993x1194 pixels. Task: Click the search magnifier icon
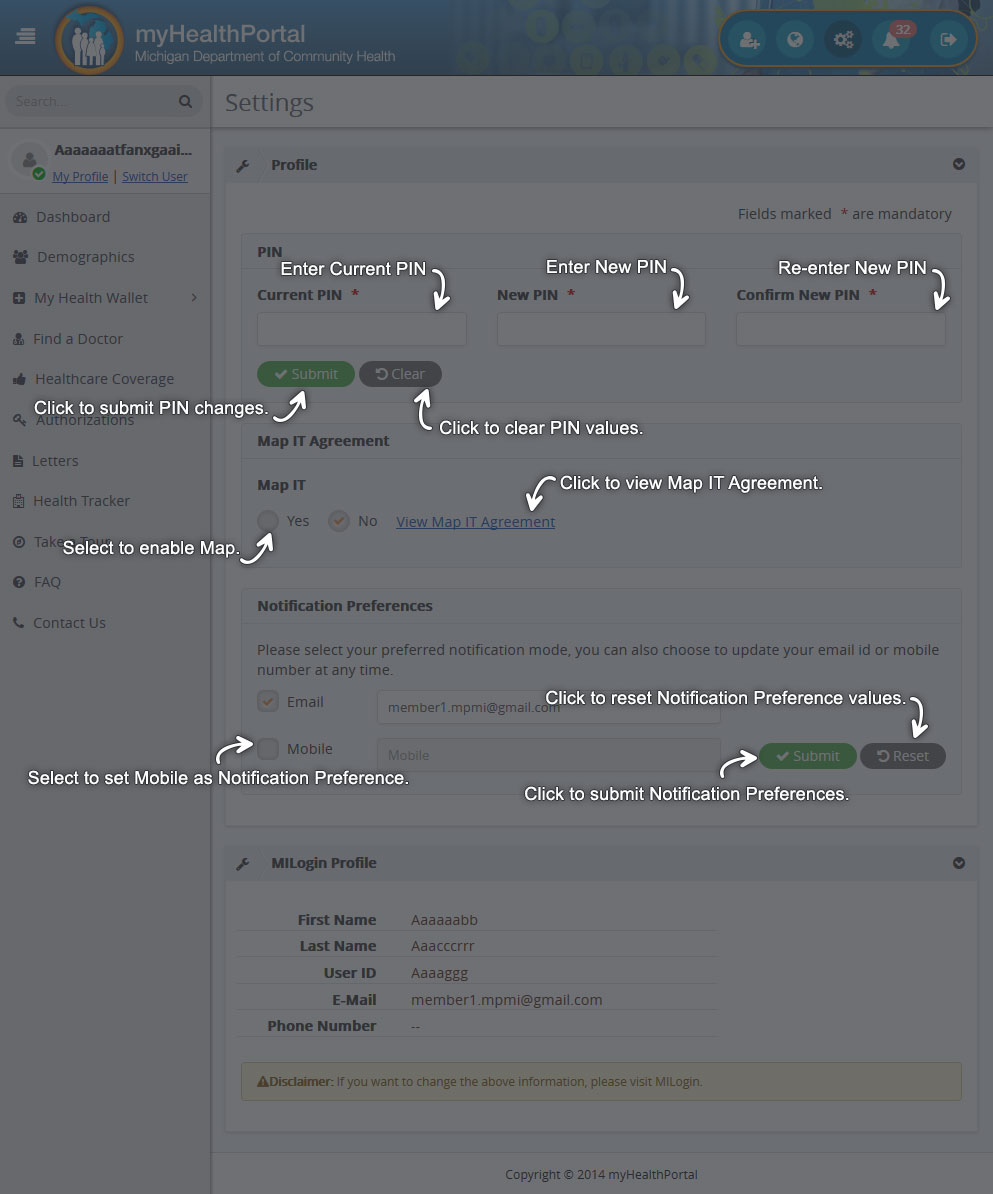tap(185, 101)
